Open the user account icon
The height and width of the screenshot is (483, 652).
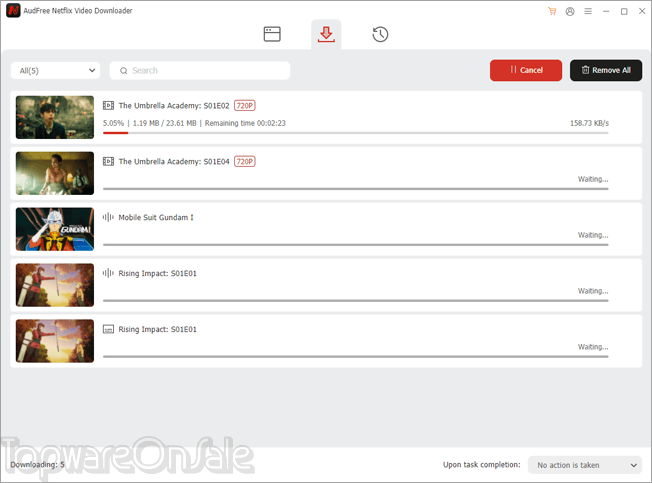point(570,11)
